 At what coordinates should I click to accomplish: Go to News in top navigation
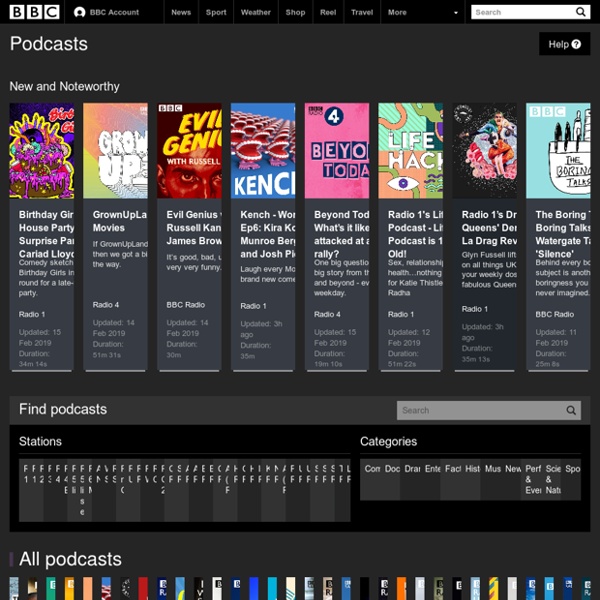181,12
